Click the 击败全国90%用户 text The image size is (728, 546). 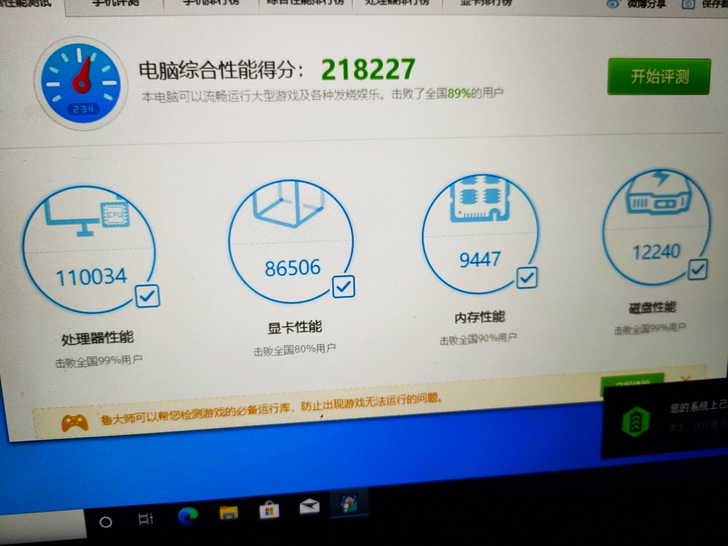[x=478, y=339]
